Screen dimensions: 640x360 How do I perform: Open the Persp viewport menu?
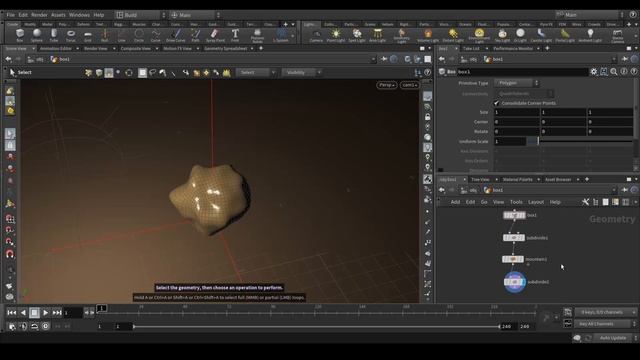pyautogui.click(x=387, y=85)
